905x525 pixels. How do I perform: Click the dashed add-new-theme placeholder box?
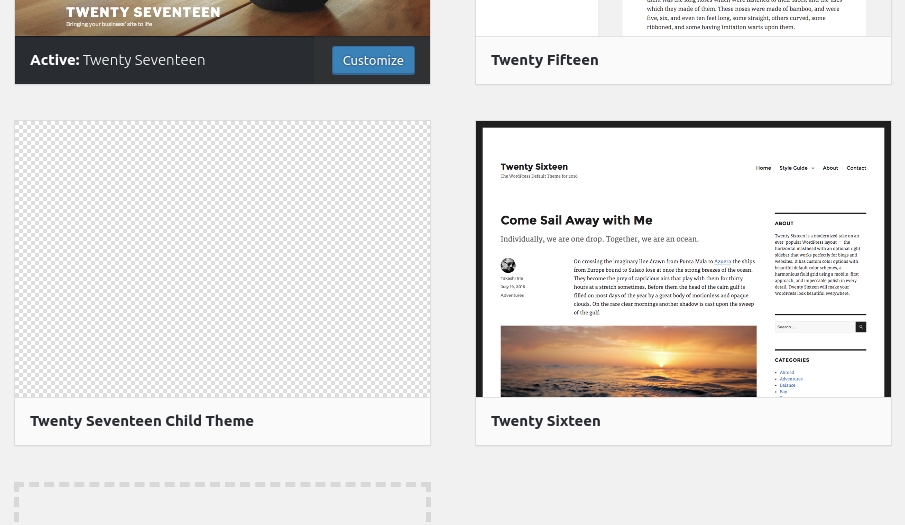click(222, 504)
